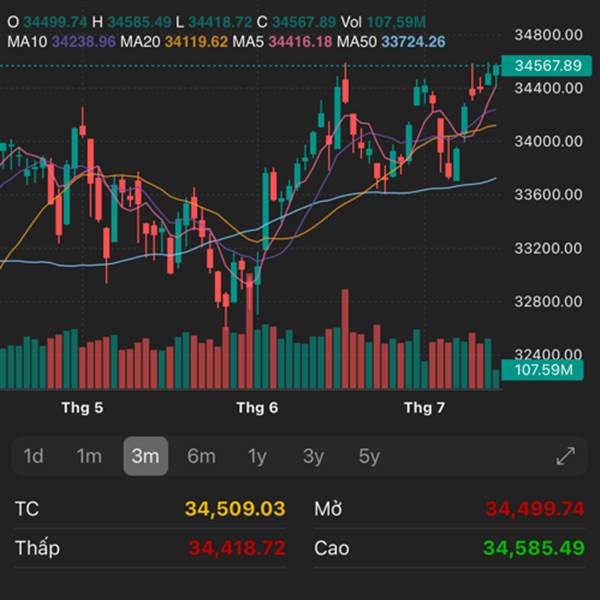Click the 34000.00 price axis label
The height and width of the screenshot is (600, 600).
[x=549, y=142]
